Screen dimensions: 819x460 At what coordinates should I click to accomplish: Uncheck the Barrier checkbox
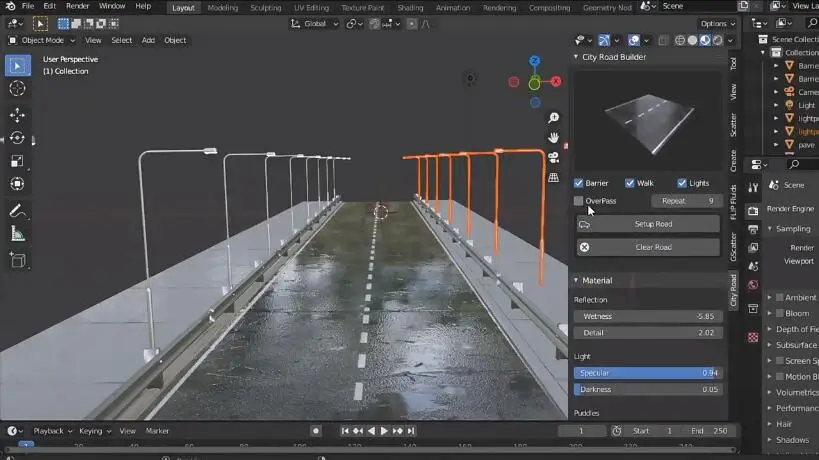579,183
